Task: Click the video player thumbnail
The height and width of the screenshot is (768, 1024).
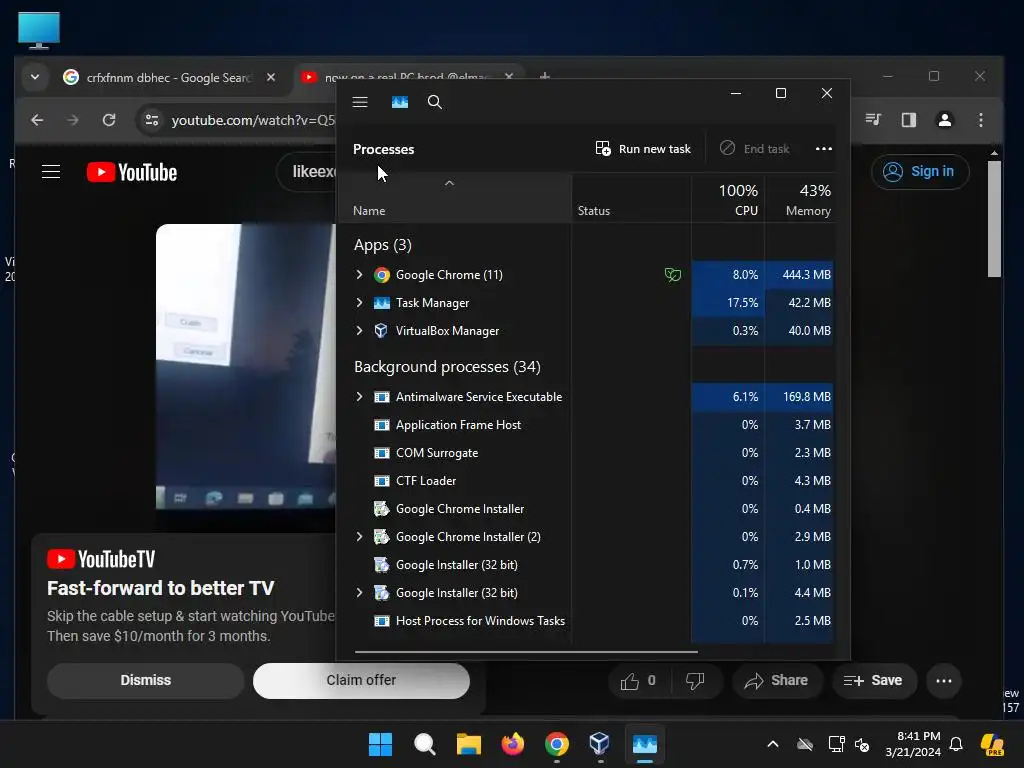Action: pyautogui.click(x=246, y=366)
